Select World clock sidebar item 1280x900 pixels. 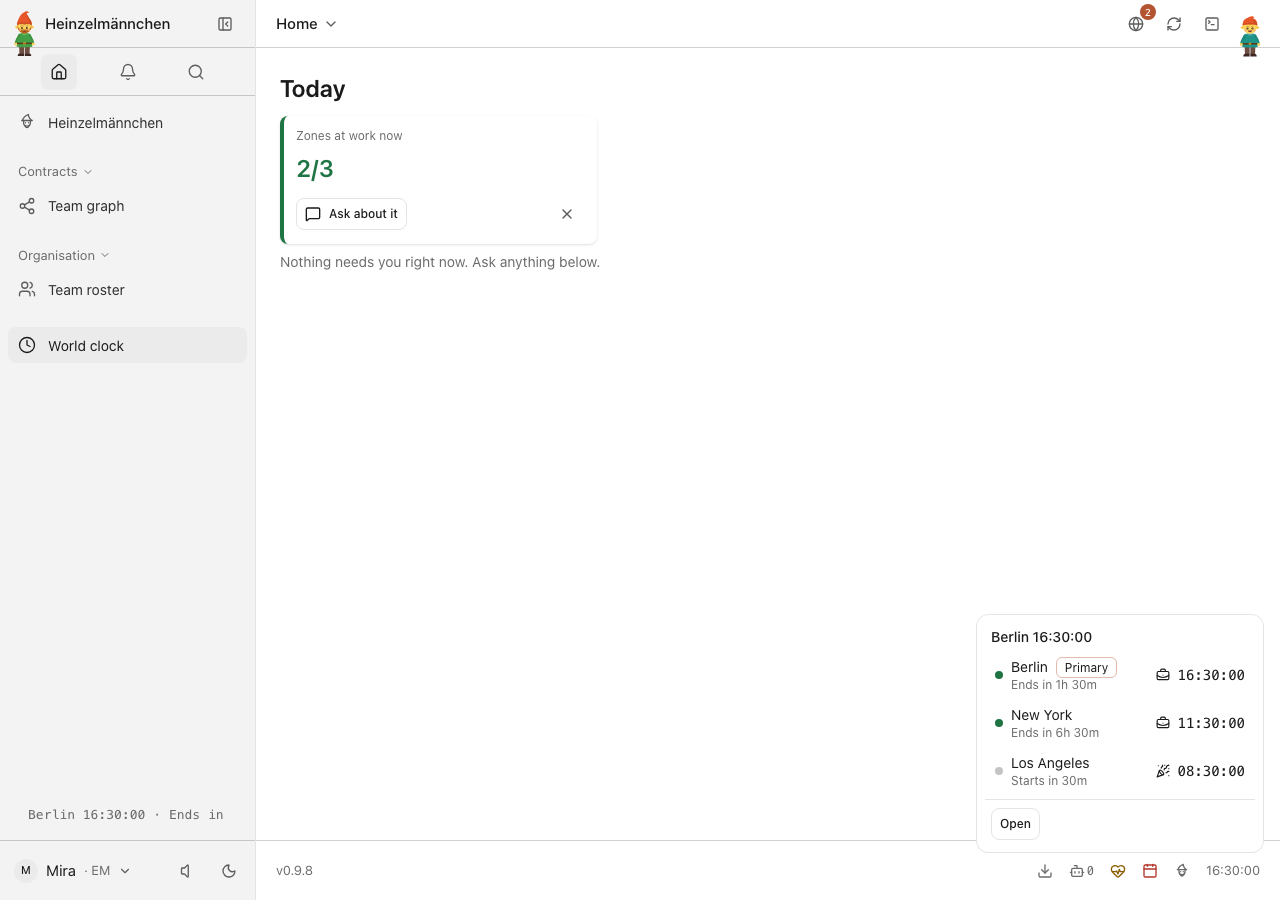click(127, 345)
